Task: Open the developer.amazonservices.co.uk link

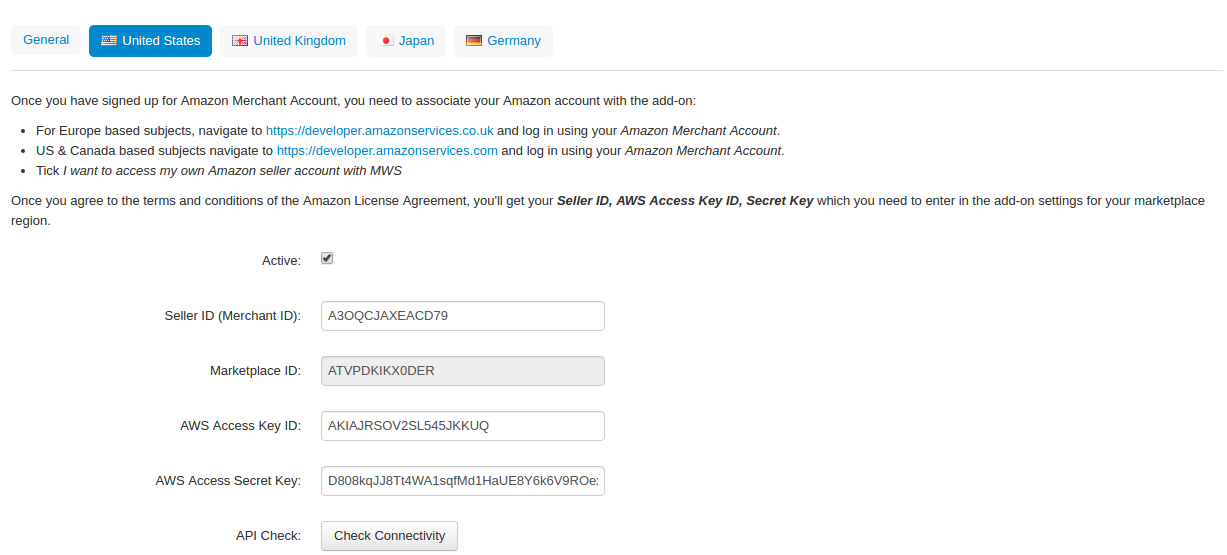Action: 380,130
